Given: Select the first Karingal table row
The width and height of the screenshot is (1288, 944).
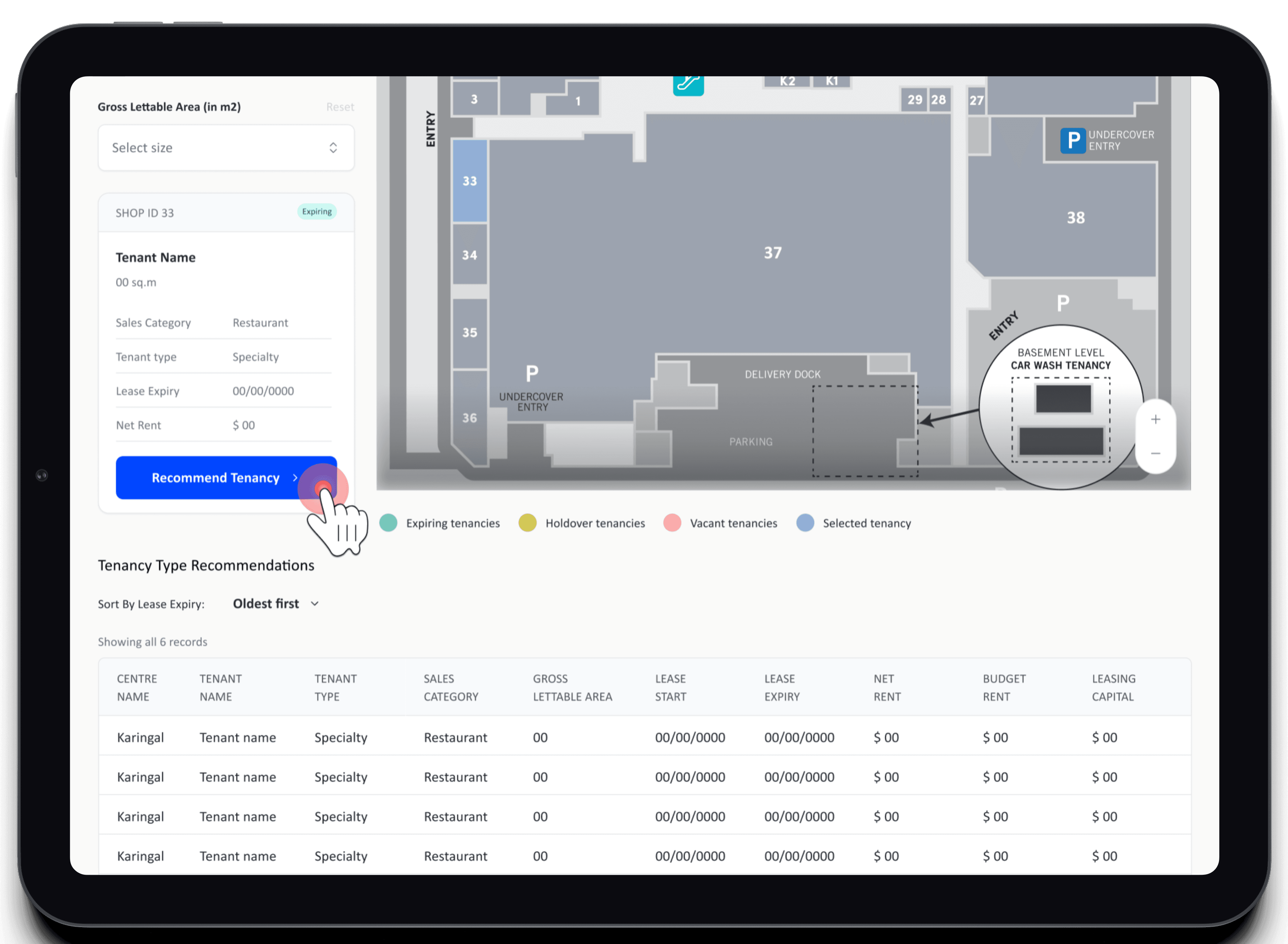Looking at the screenshot, I should tap(644, 737).
